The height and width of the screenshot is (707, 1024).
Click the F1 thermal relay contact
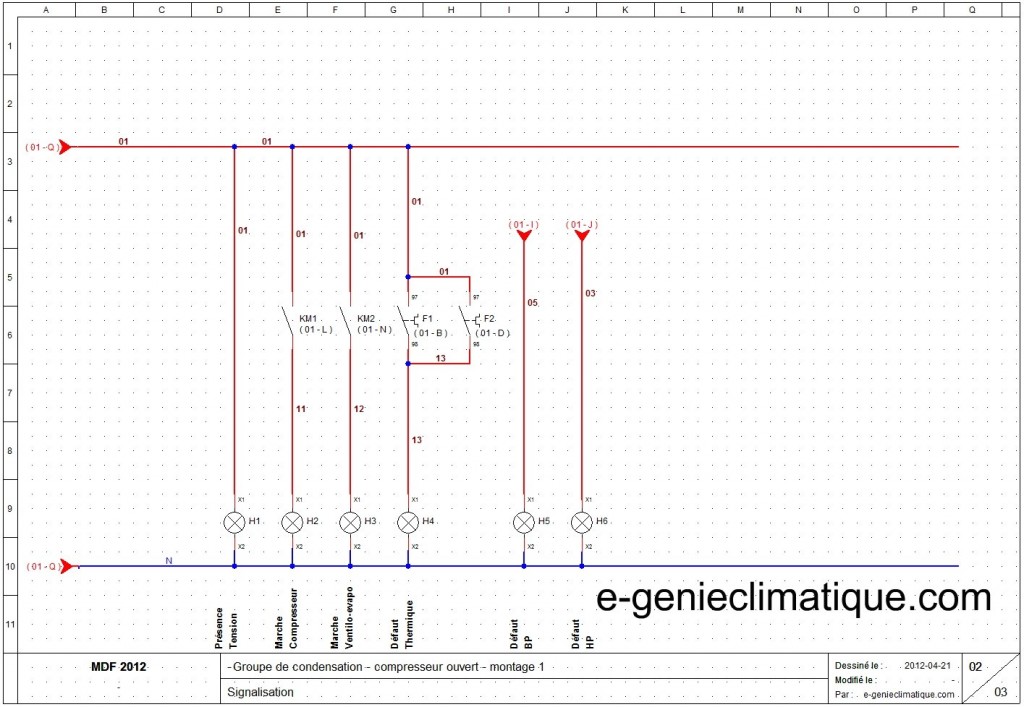point(409,322)
